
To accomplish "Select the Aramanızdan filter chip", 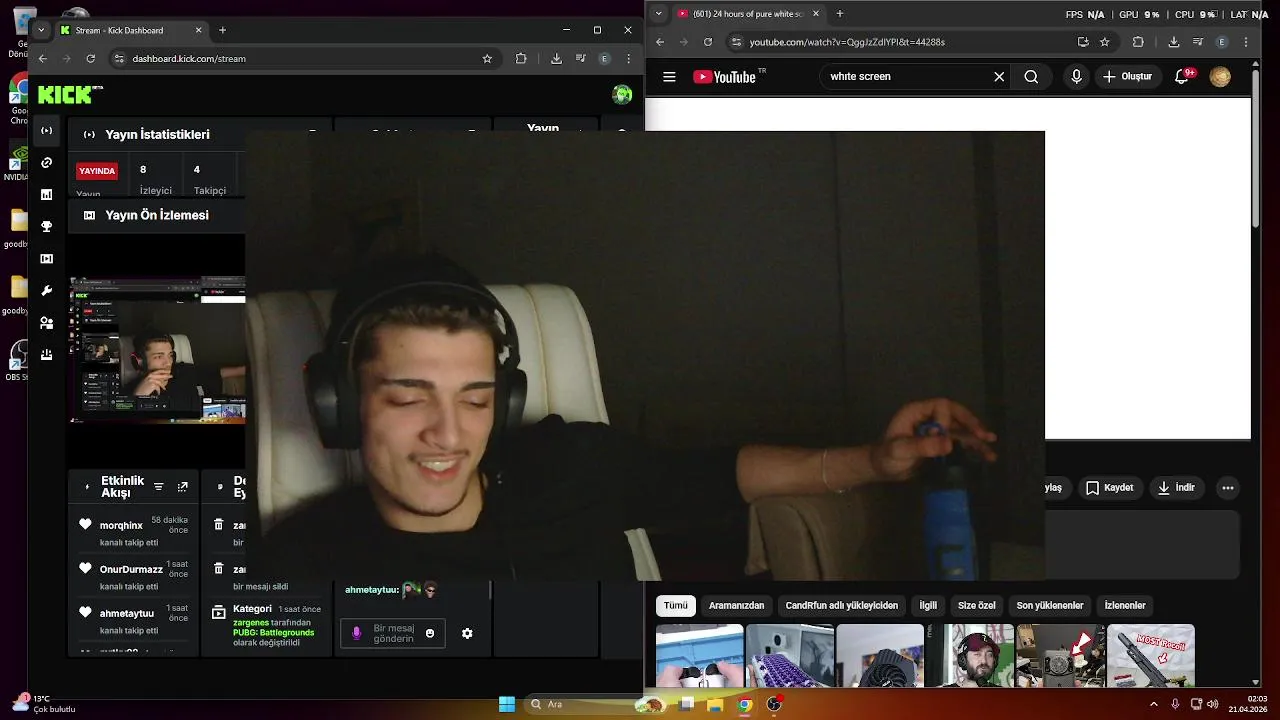I will pos(737,605).
